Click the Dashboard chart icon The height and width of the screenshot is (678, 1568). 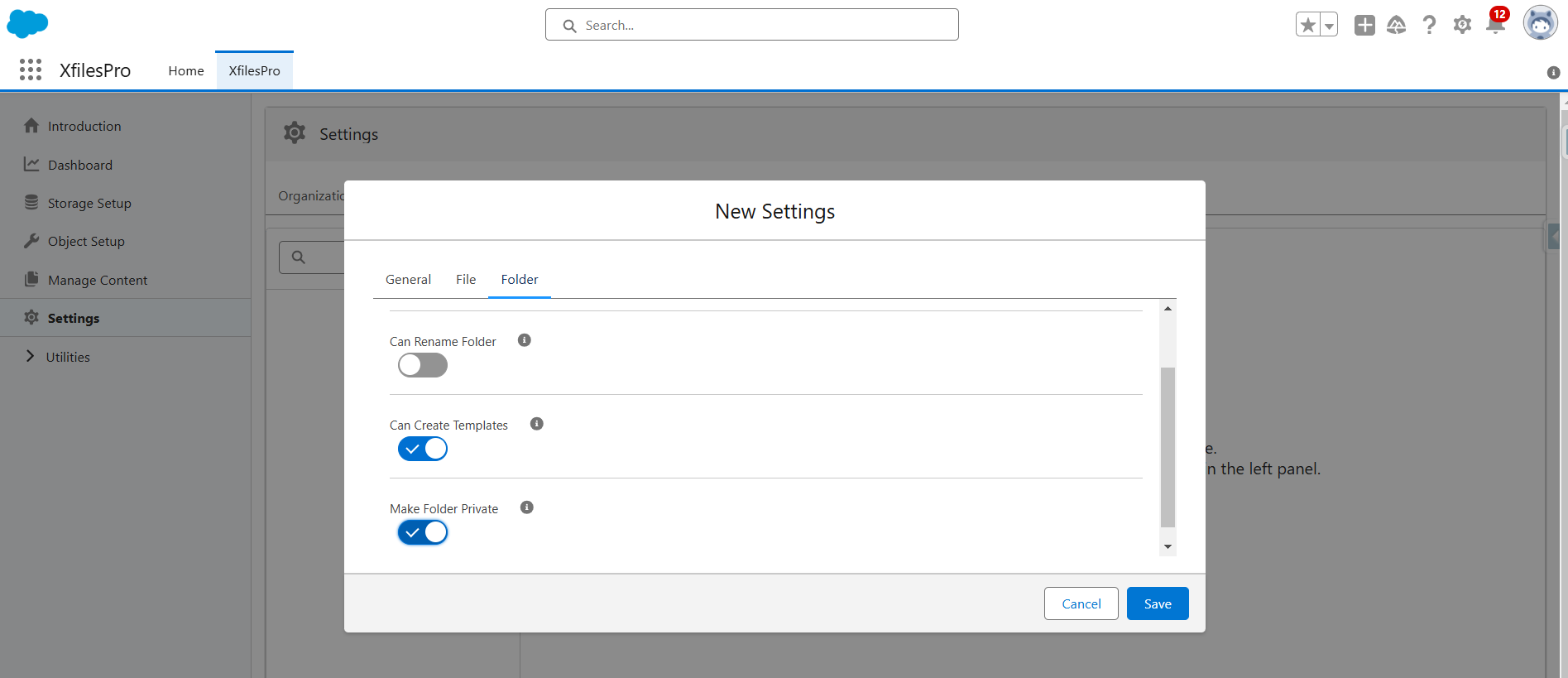(x=31, y=164)
